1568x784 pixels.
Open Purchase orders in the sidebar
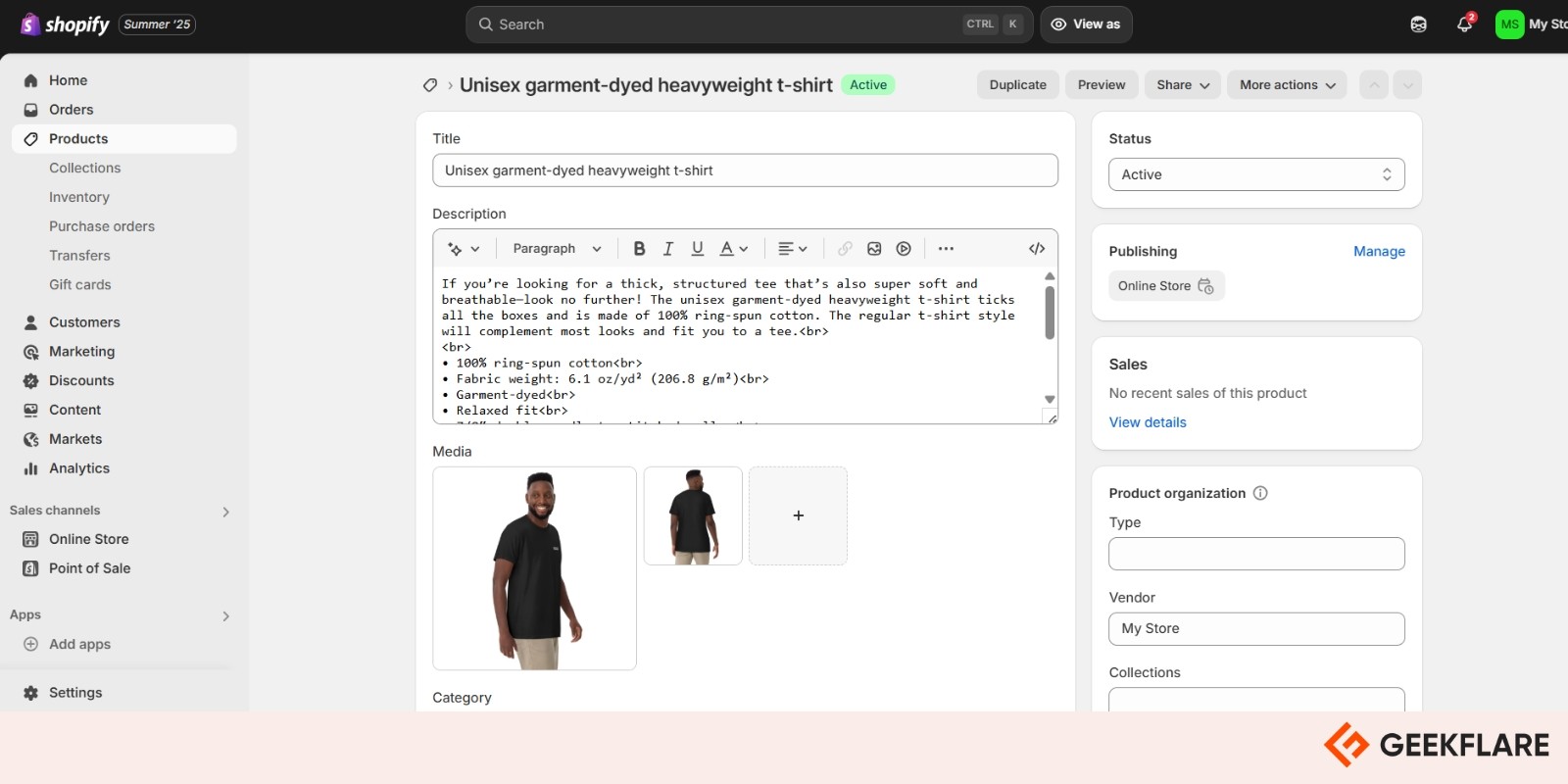click(x=102, y=226)
